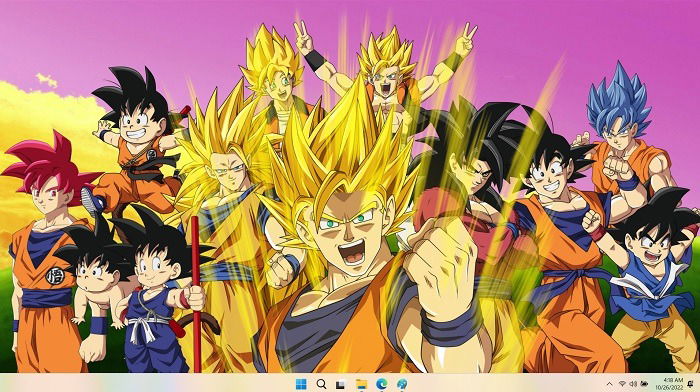This screenshot has width=700, height=392.
Task: Open the notifications bell icon
Action: pos(691,384)
